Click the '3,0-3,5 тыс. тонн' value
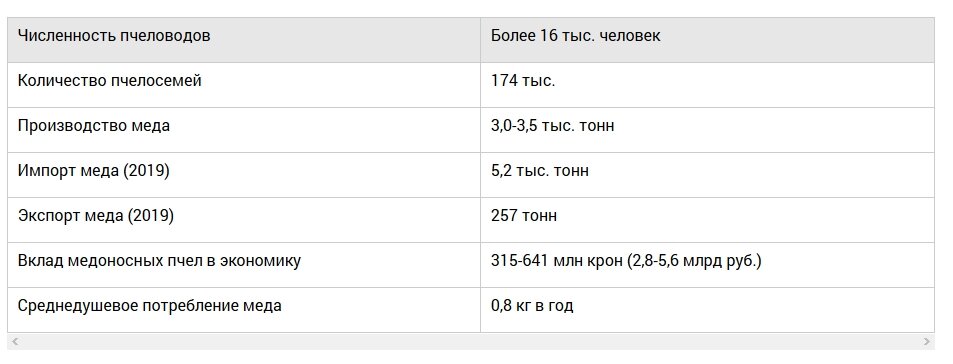The width and height of the screenshot is (953, 364). point(552,126)
